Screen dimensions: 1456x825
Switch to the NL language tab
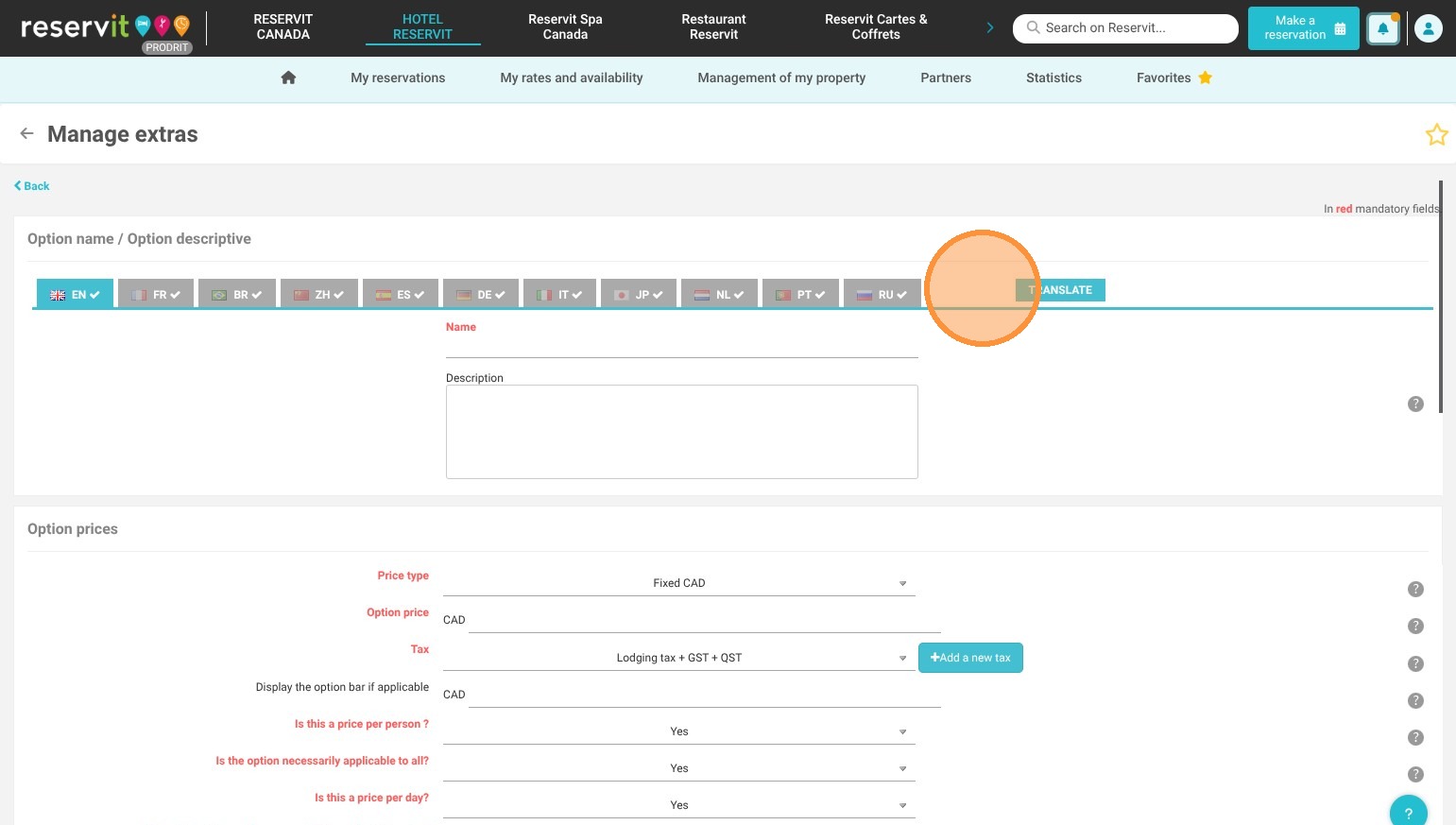(x=720, y=294)
